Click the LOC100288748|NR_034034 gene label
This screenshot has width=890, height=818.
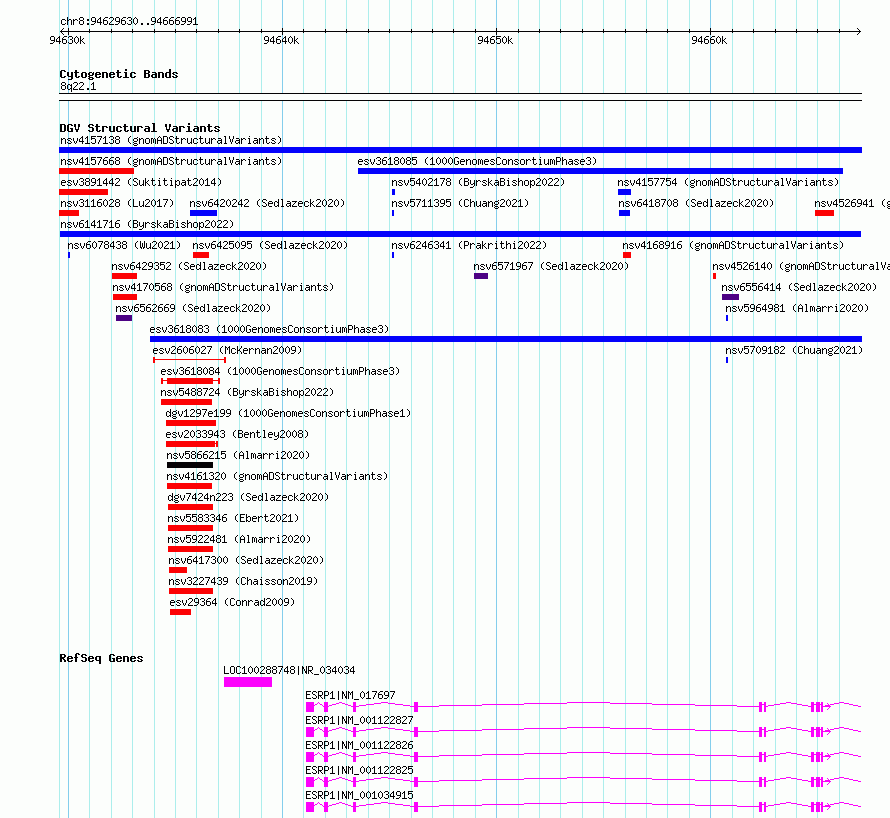pos(289,670)
